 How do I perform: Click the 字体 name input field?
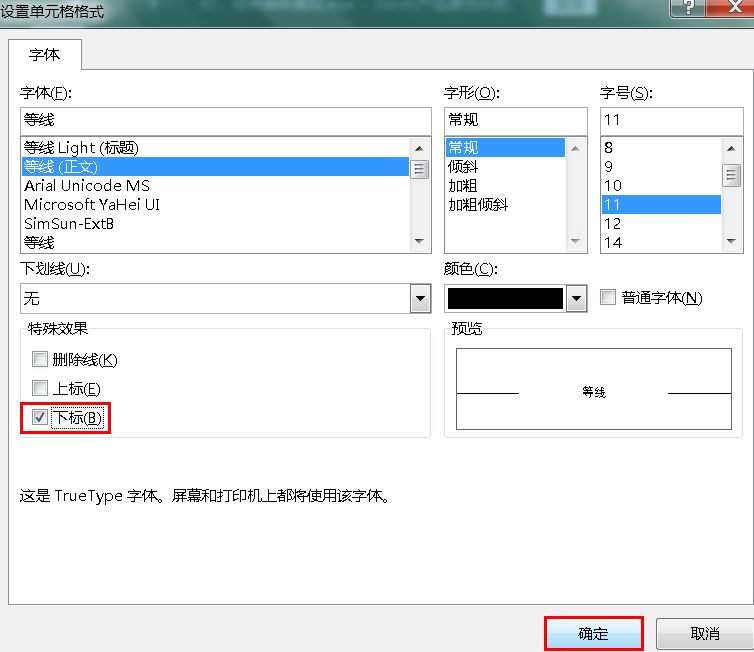click(x=226, y=120)
